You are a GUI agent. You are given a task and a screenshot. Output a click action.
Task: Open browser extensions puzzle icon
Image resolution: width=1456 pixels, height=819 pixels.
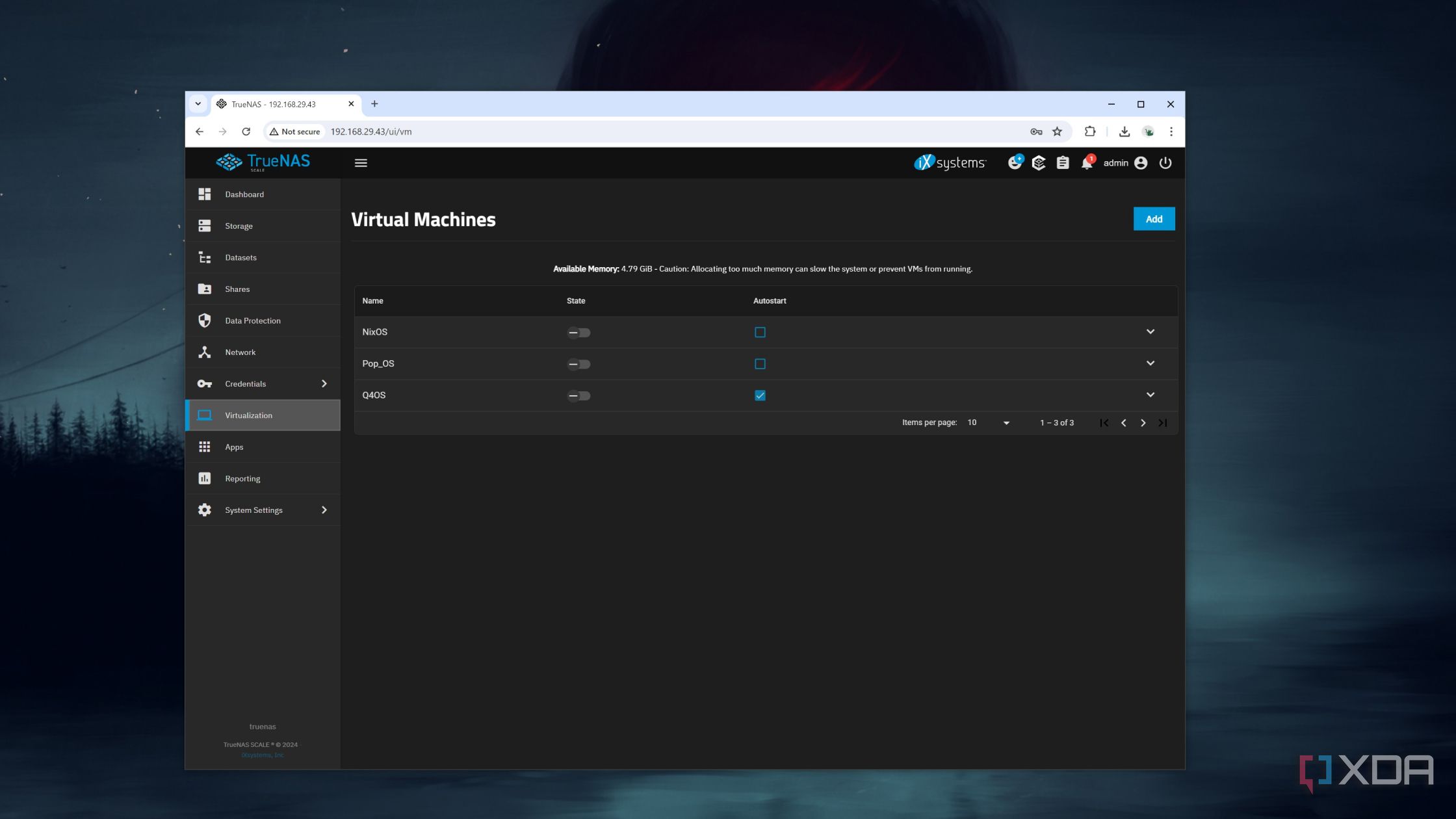(1090, 131)
